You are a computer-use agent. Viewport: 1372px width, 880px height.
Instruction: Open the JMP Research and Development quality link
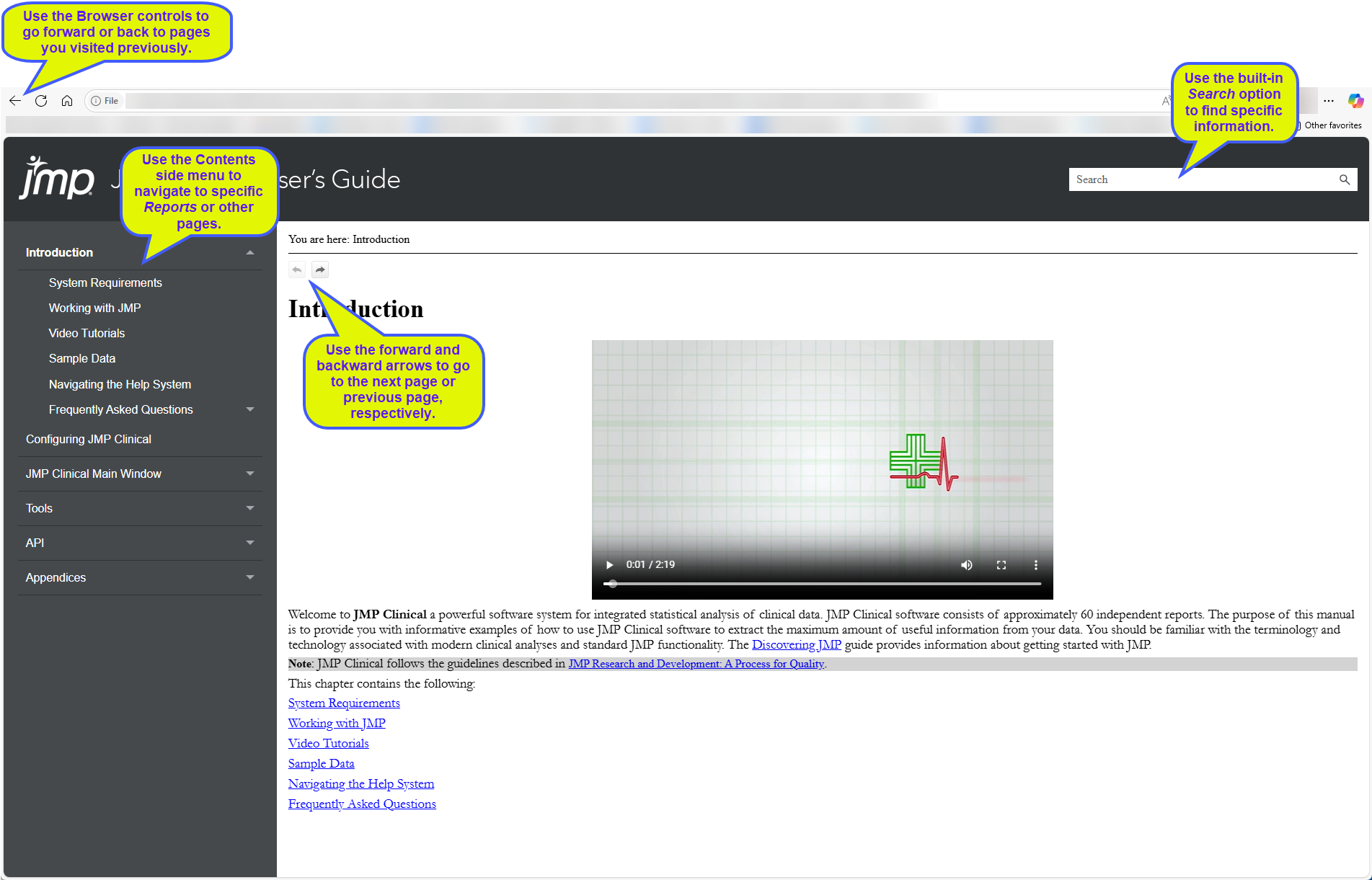click(696, 664)
